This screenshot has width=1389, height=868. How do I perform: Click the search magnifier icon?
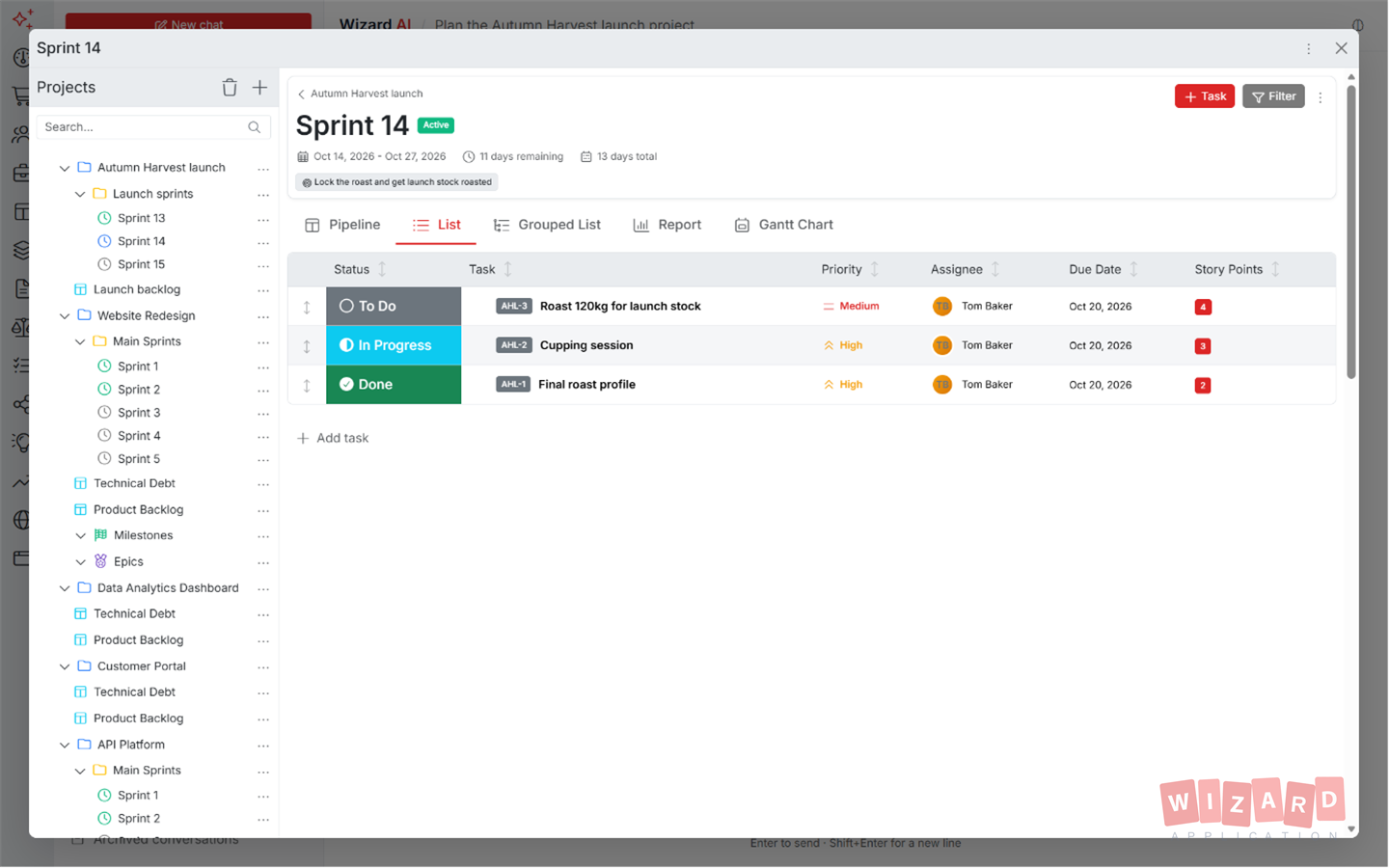coord(255,127)
